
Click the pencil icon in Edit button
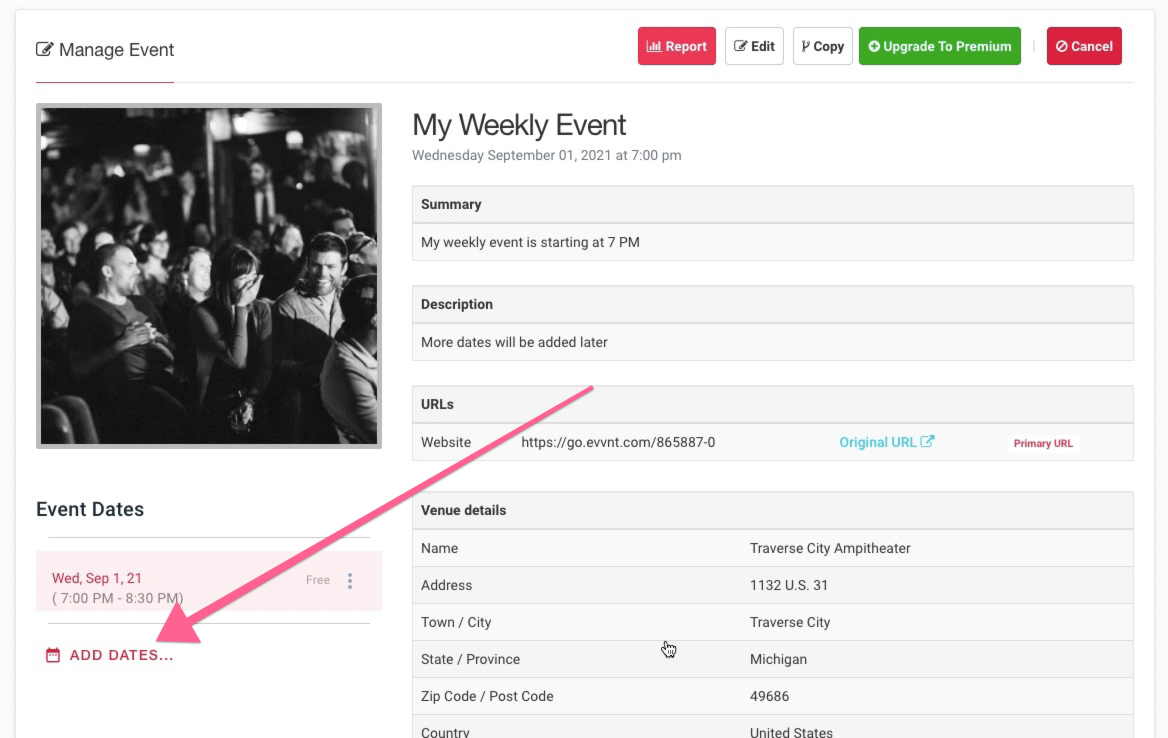tap(740, 46)
